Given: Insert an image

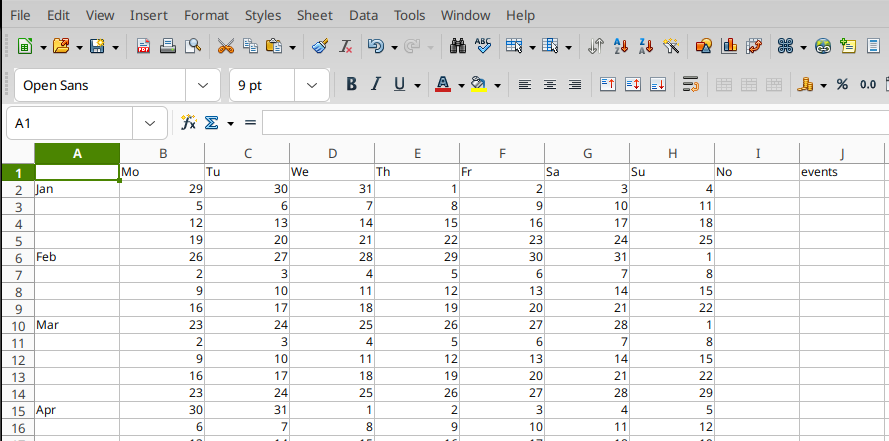Looking at the screenshot, I should click(703, 46).
